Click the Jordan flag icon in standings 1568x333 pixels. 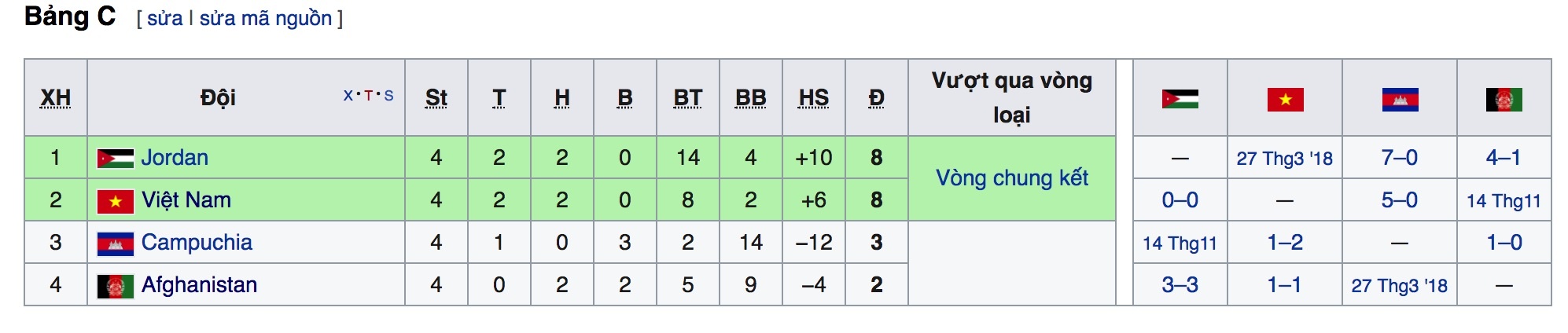pos(115,159)
